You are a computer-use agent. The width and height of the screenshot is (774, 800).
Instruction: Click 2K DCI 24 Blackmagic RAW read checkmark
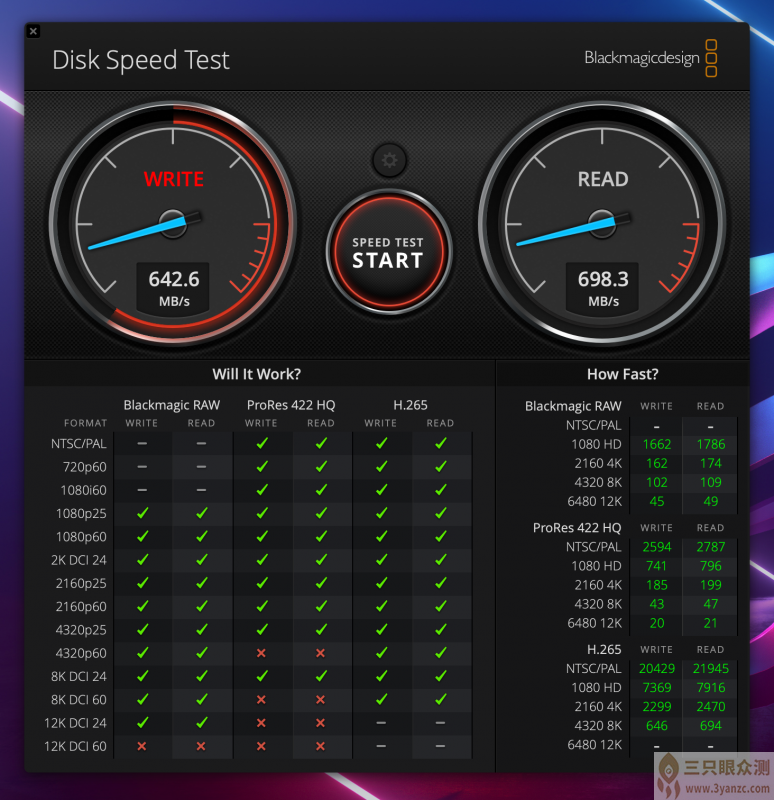tap(202, 560)
